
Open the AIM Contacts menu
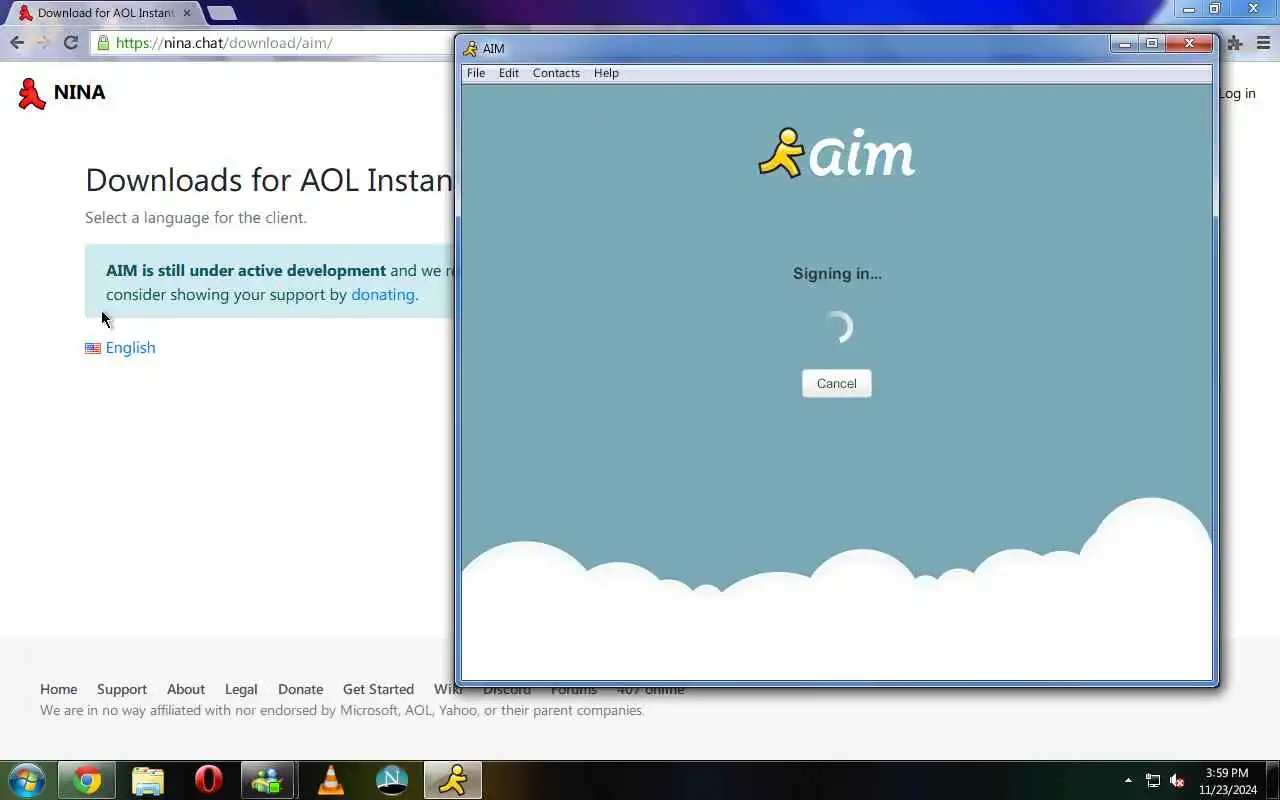556,73
